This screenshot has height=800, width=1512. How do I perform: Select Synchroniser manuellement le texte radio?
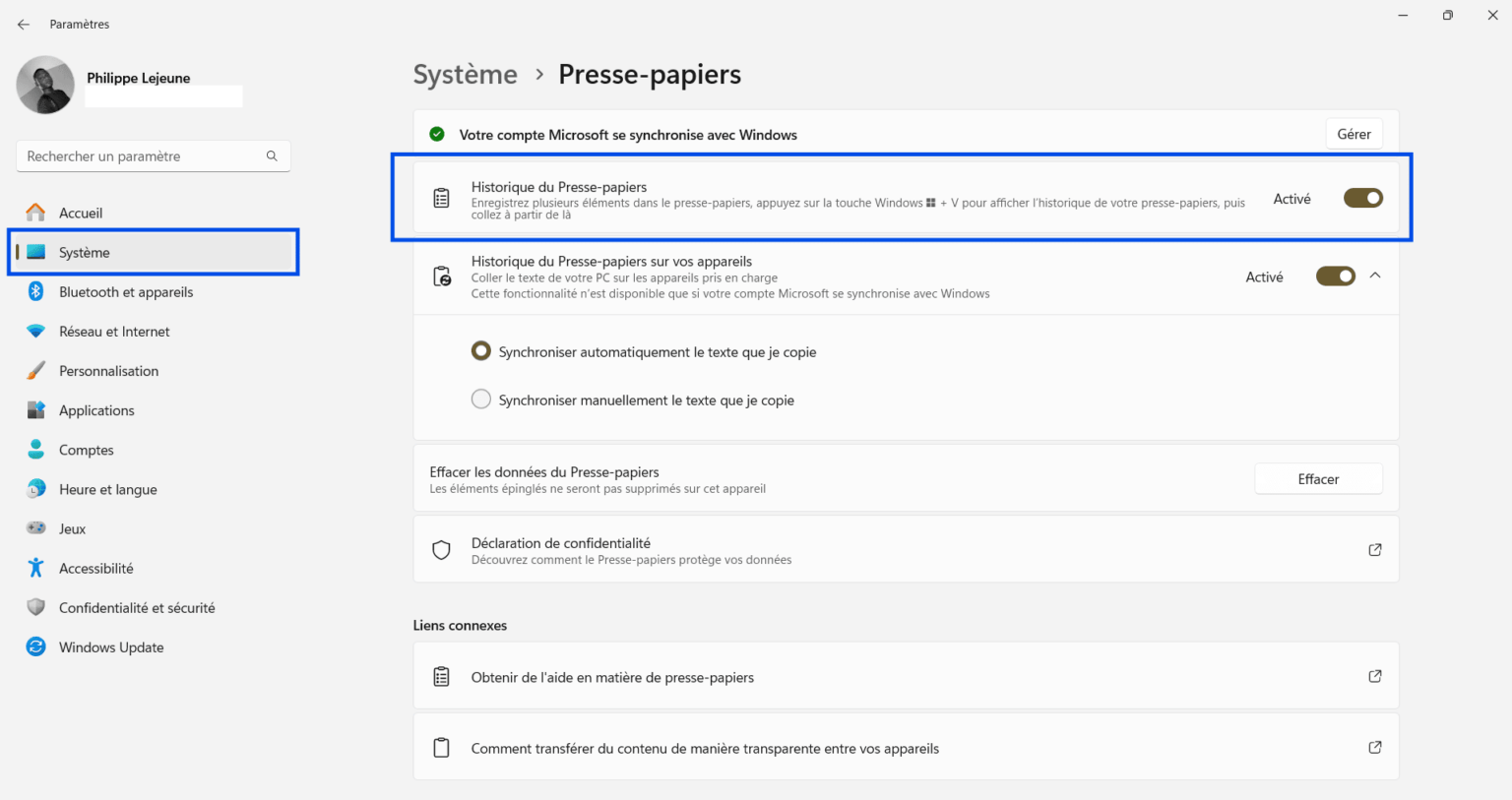point(481,400)
